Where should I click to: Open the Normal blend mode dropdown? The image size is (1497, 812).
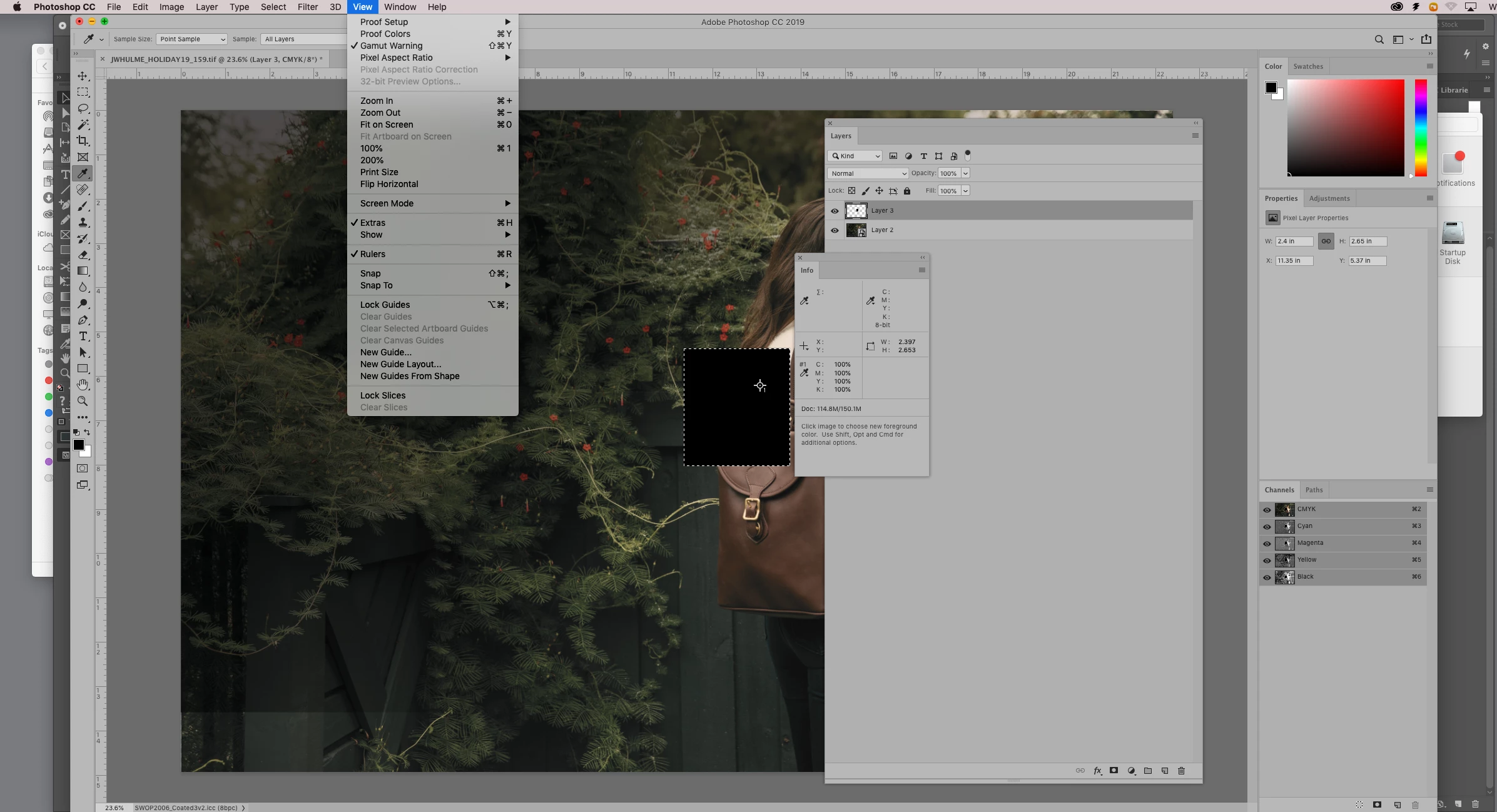[x=868, y=173]
